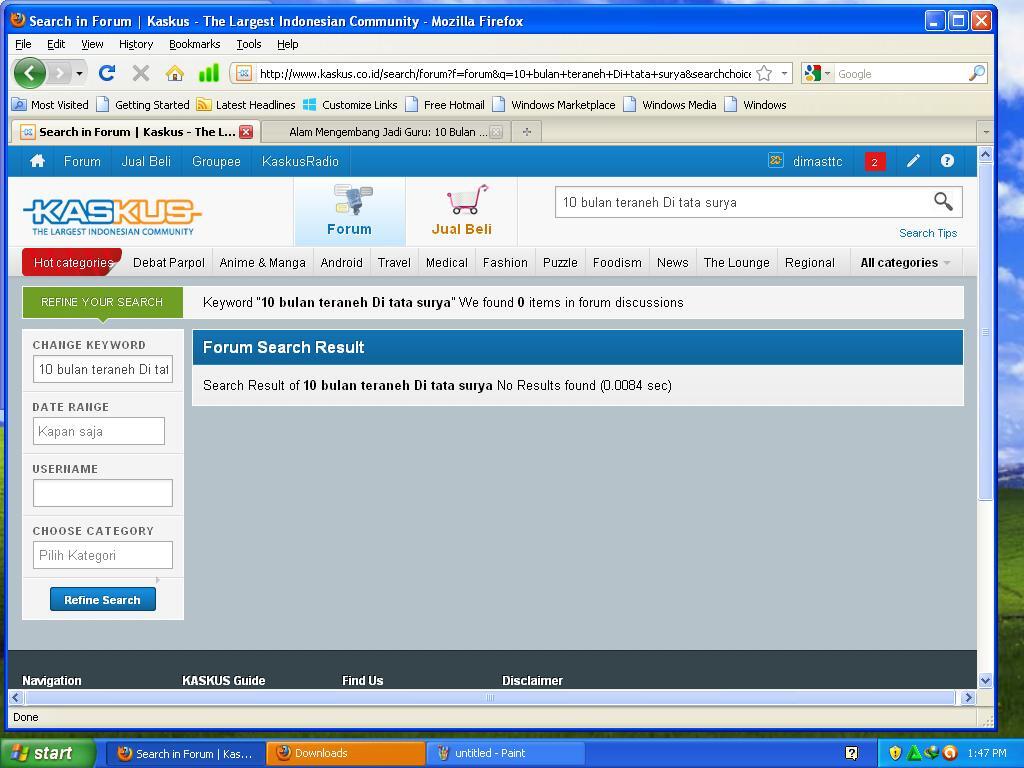Click the Windows Start button
The image size is (1024, 768).
48,753
